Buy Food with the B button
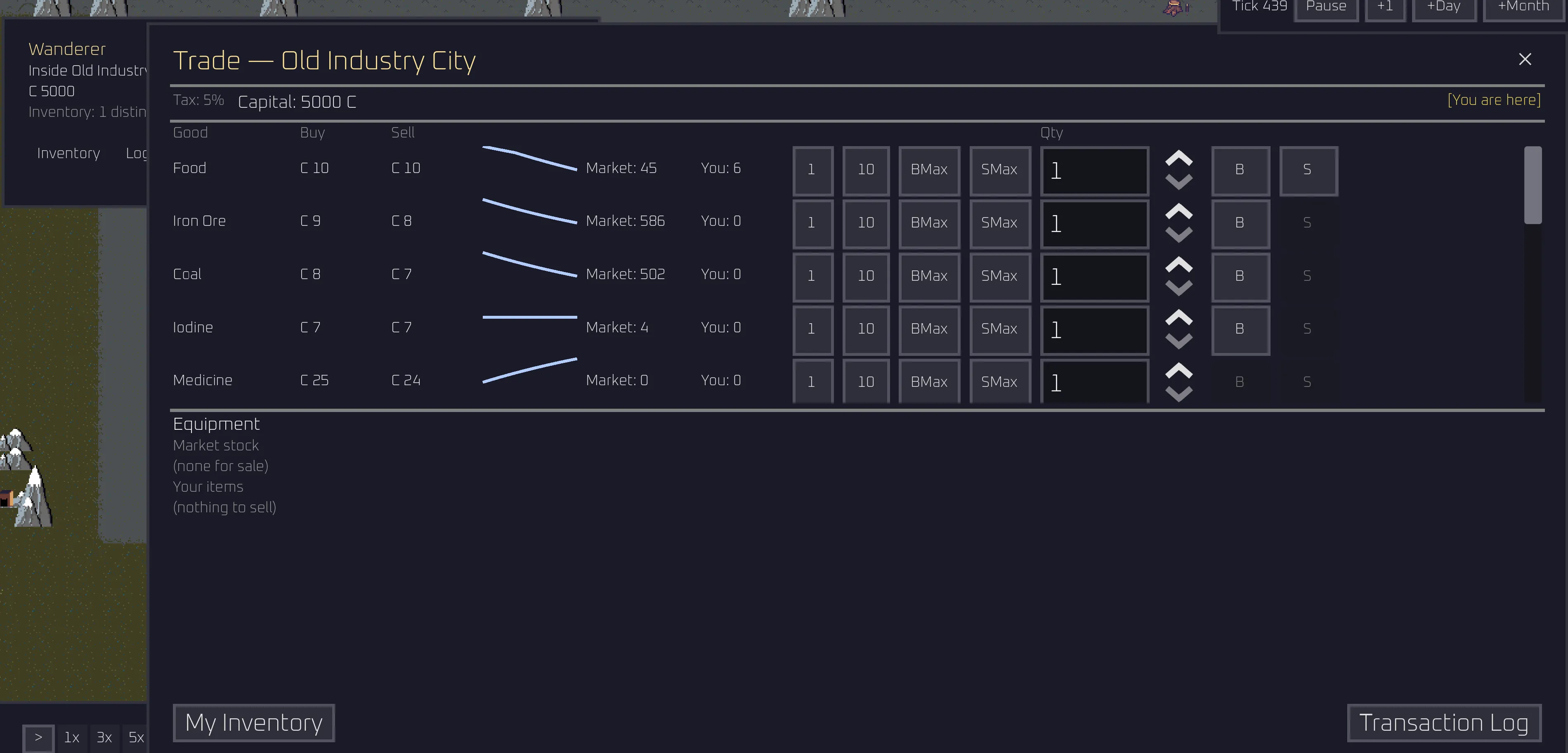The image size is (1568, 753). (x=1240, y=170)
